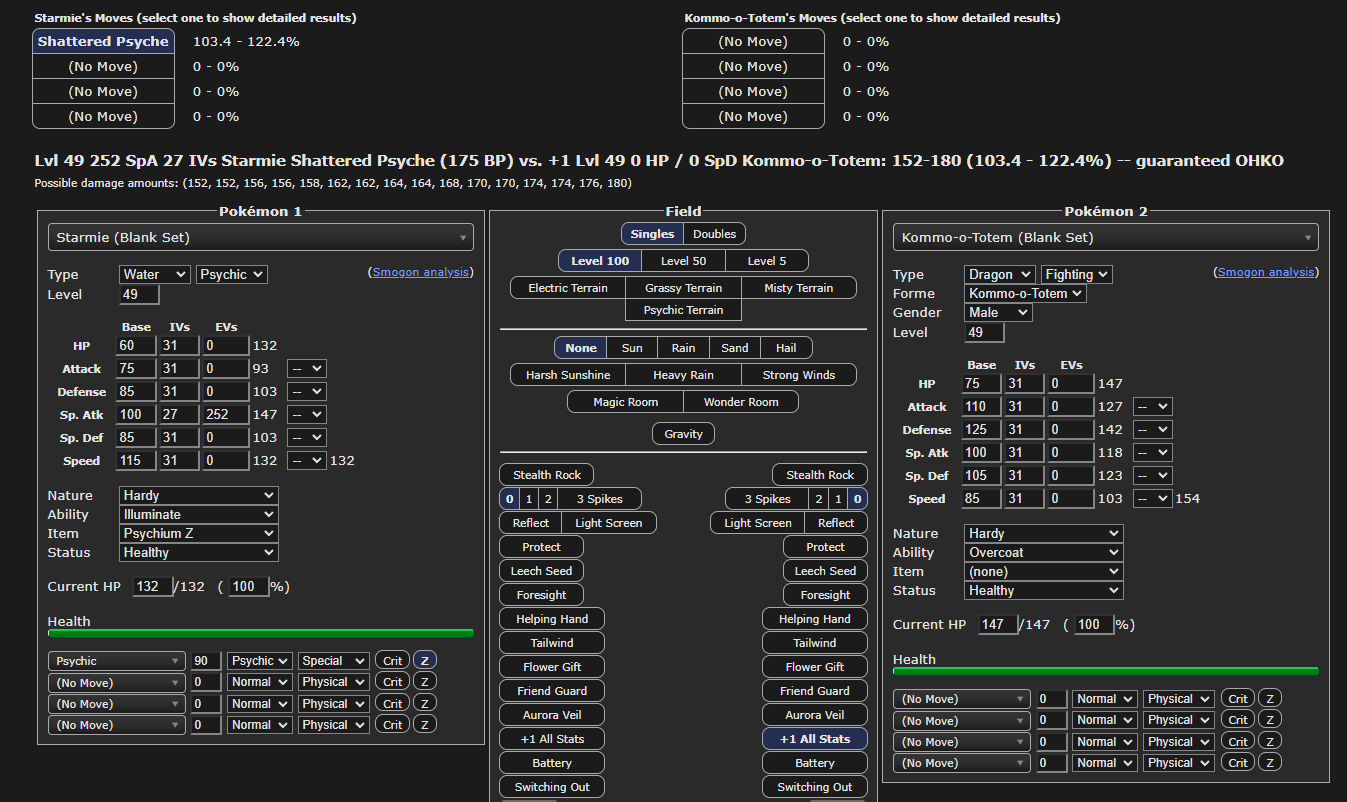Toggle Friend Guard on Starmie's side

click(552, 691)
